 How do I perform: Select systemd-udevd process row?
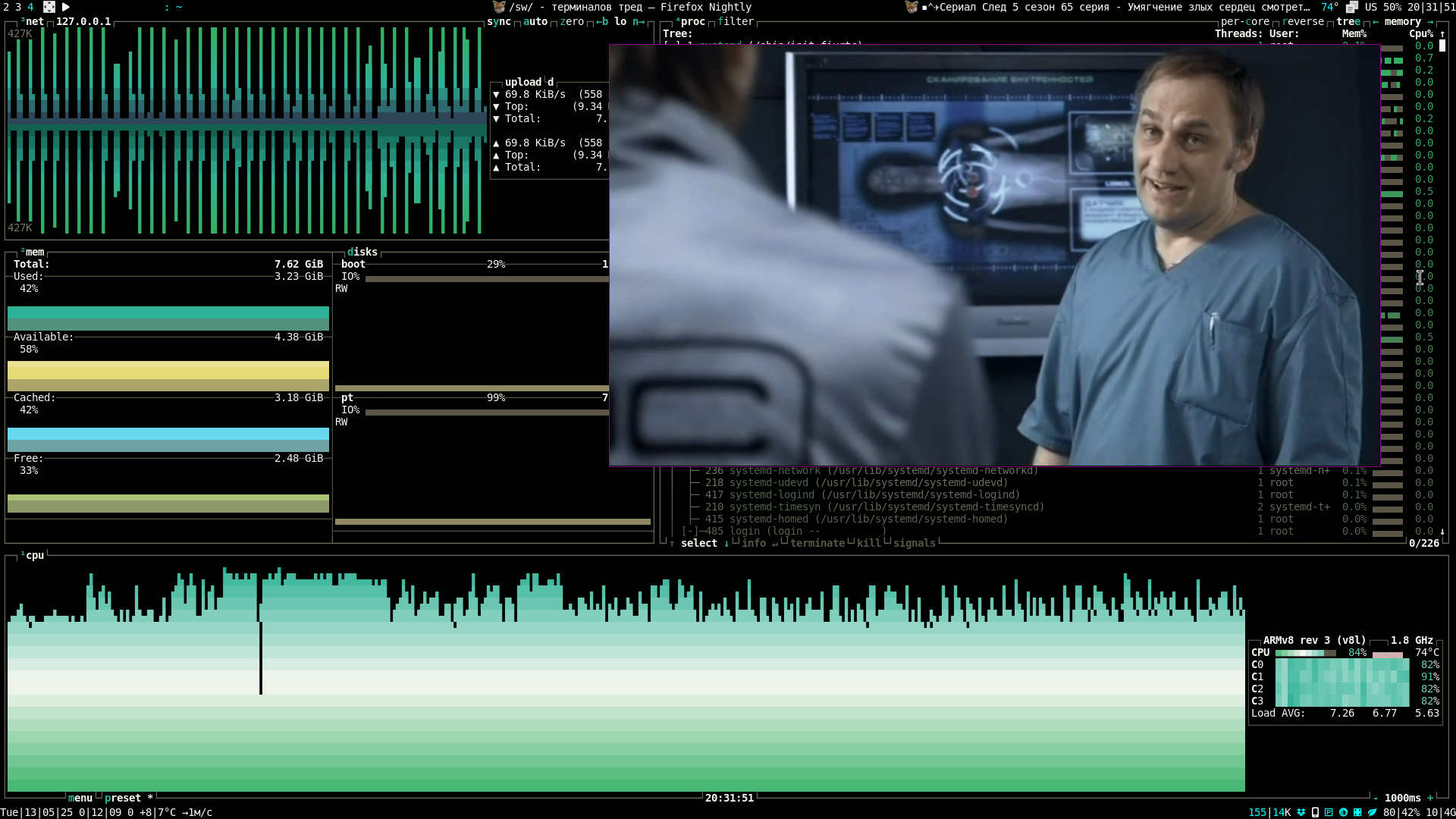pyautogui.click(x=1046, y=482)
